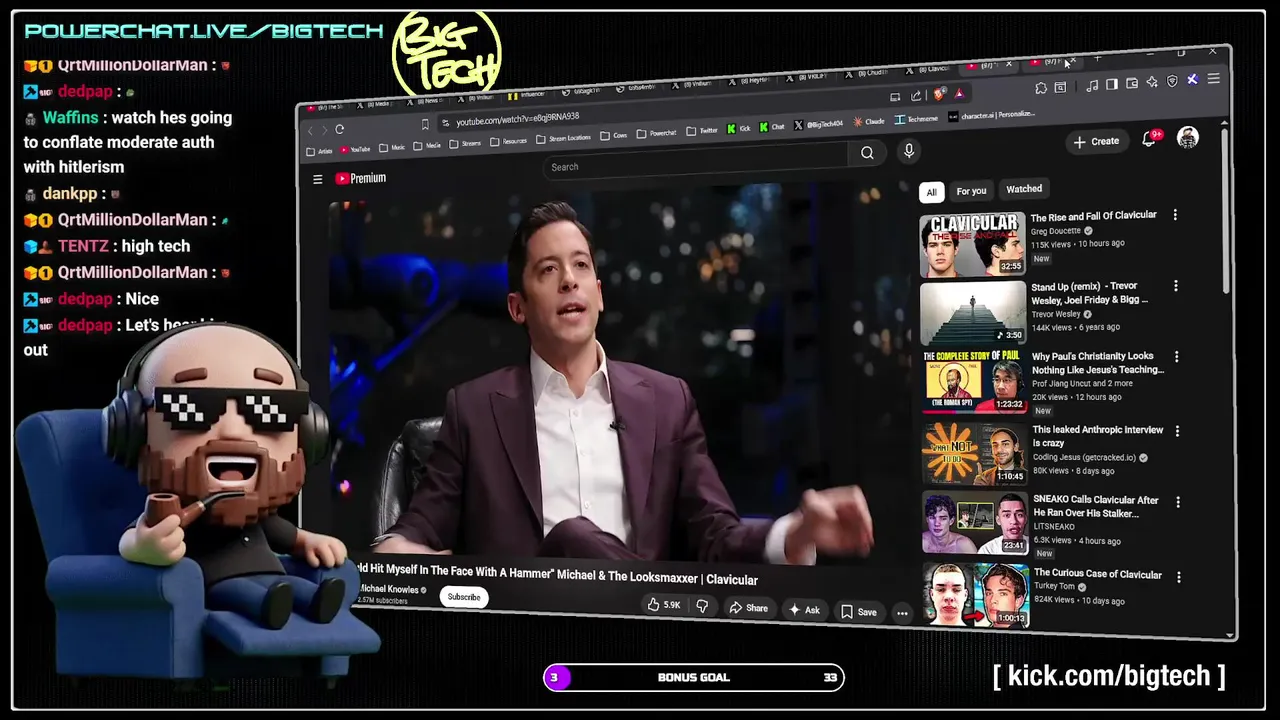Save the video to a playlist
The image size is (1280, 720).
[x=859, y=612]
